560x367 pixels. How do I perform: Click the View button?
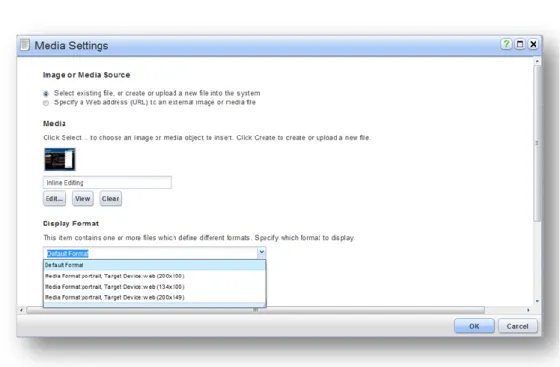click(82, 198)
